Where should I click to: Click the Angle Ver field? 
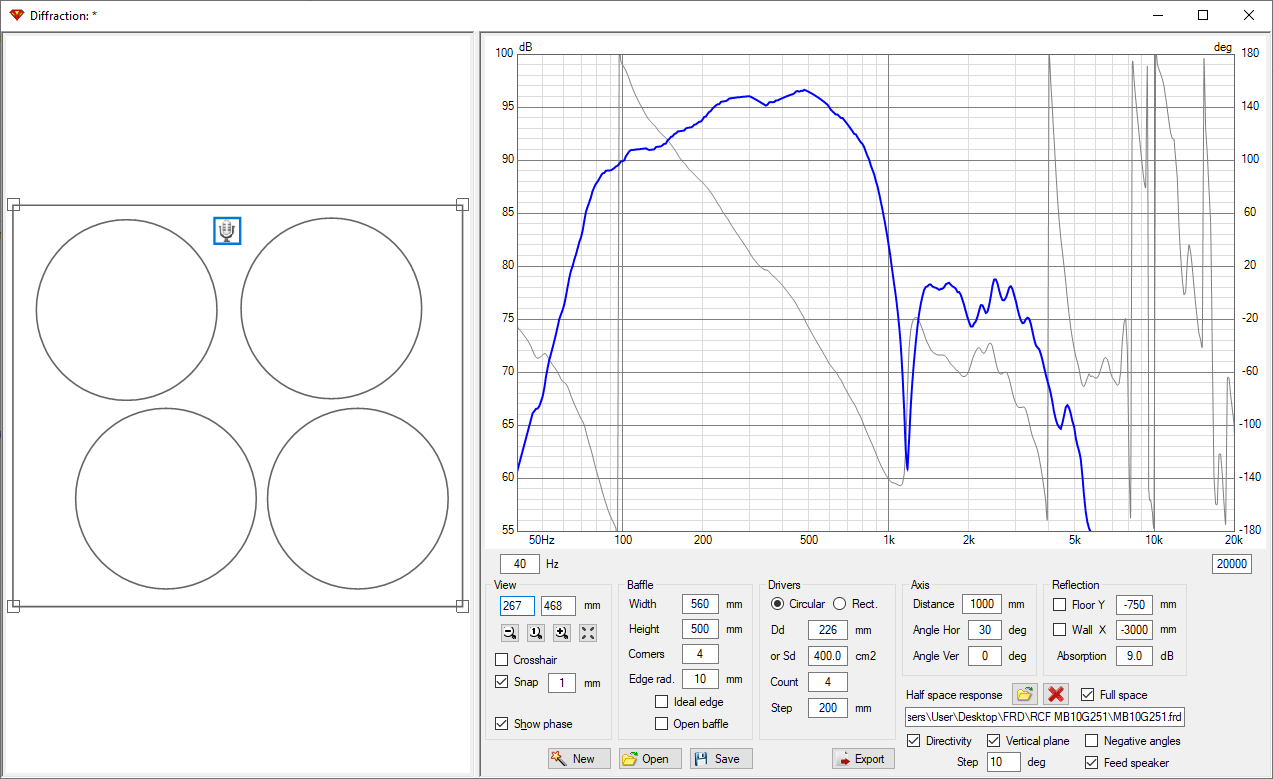click(985, 656)
